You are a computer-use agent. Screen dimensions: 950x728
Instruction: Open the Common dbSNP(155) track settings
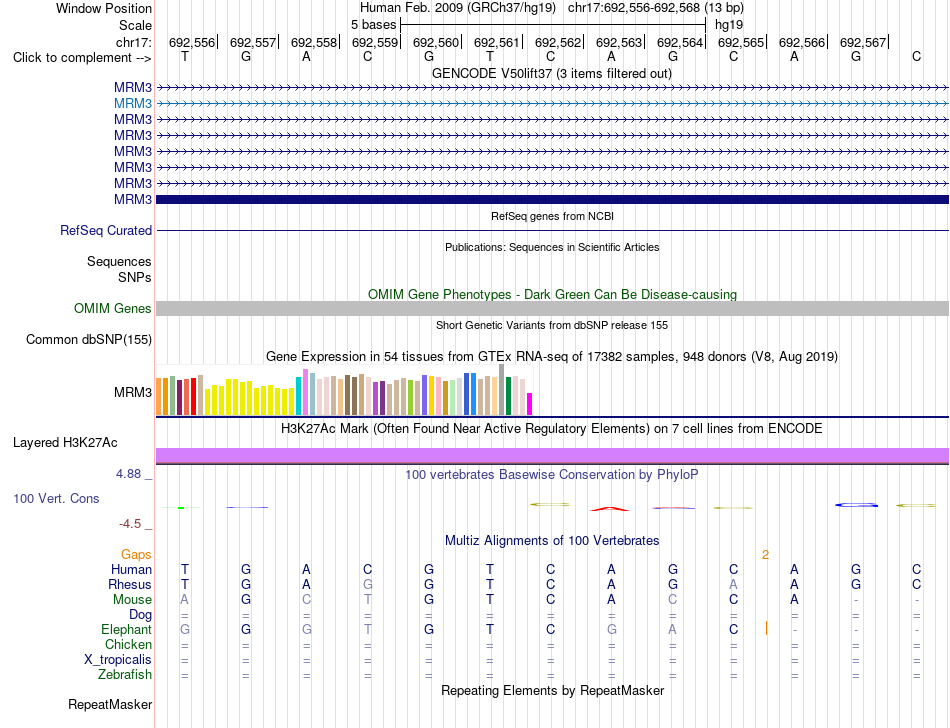tap(88, 340)
